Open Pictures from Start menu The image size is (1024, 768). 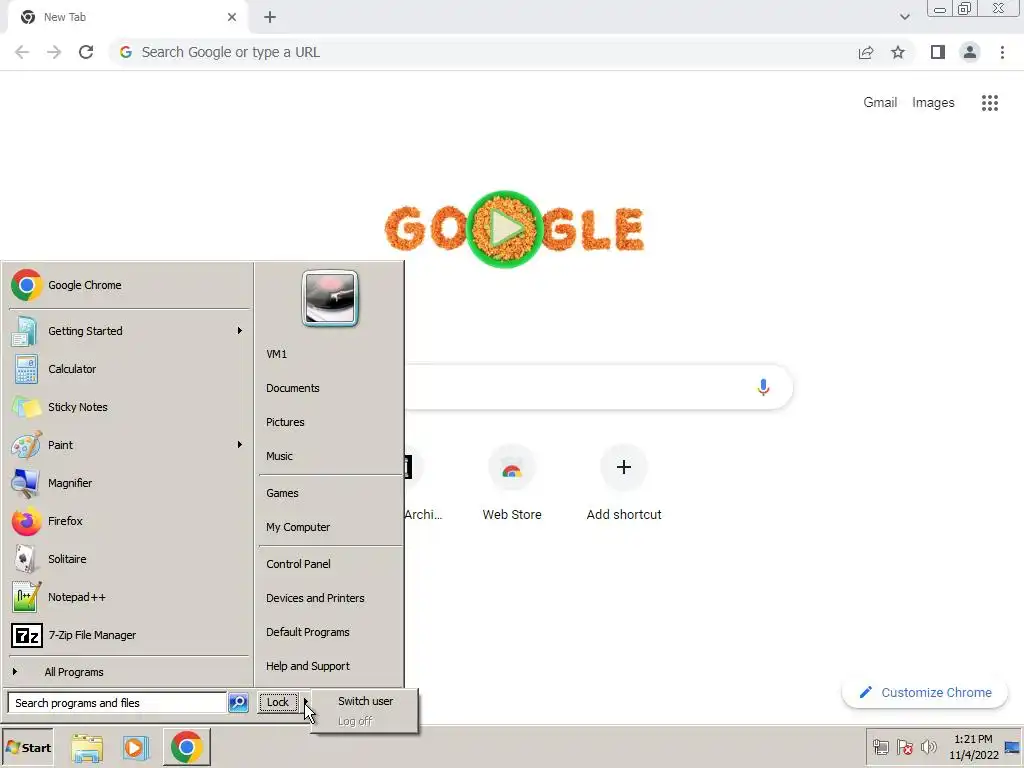330,422
